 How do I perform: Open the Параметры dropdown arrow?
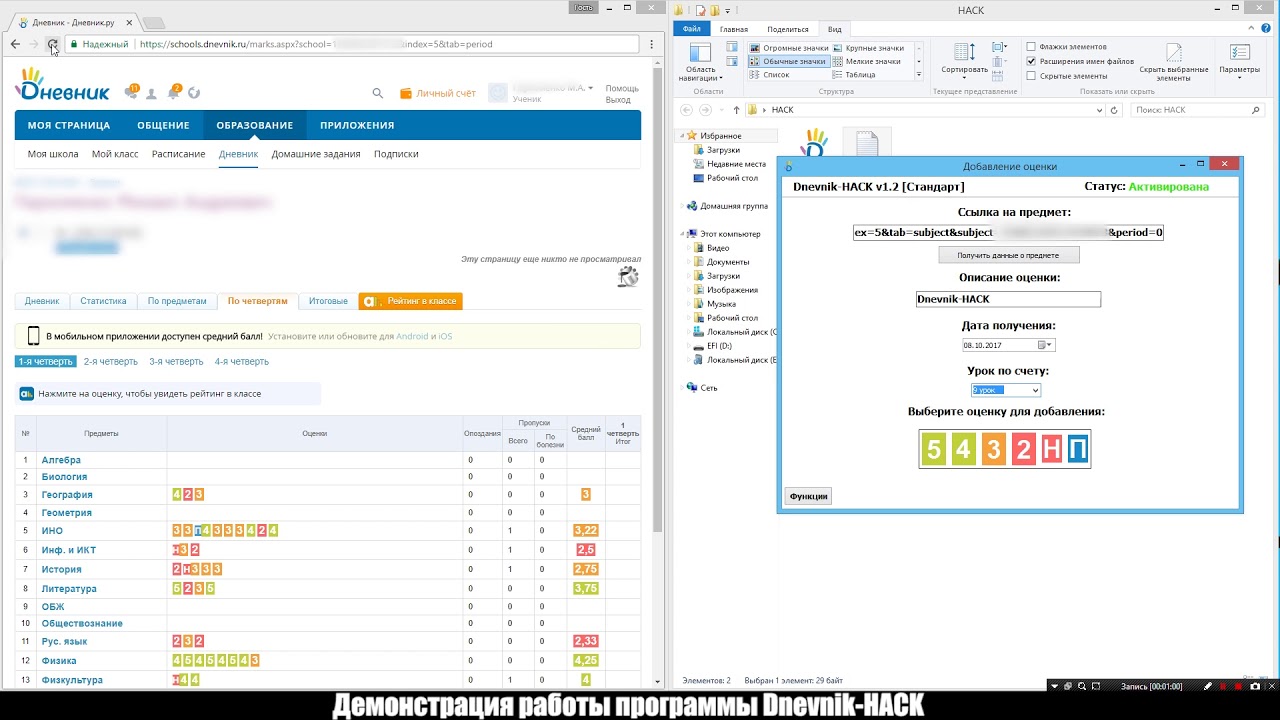coord(1239,78)
